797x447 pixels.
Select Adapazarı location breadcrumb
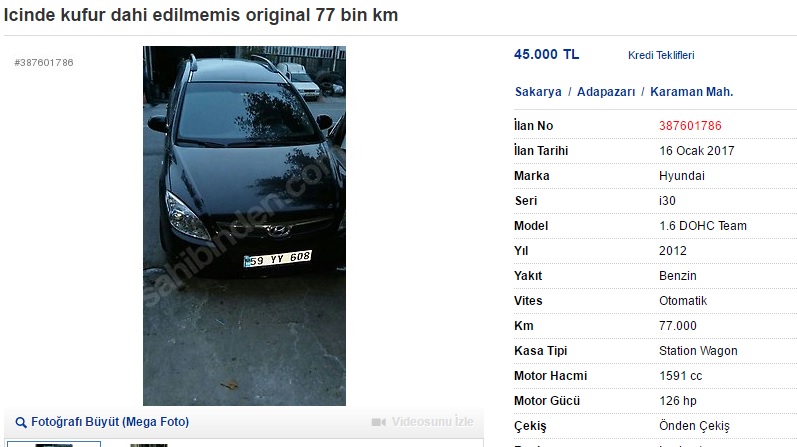pyautogui.click(x=606, y=92)
